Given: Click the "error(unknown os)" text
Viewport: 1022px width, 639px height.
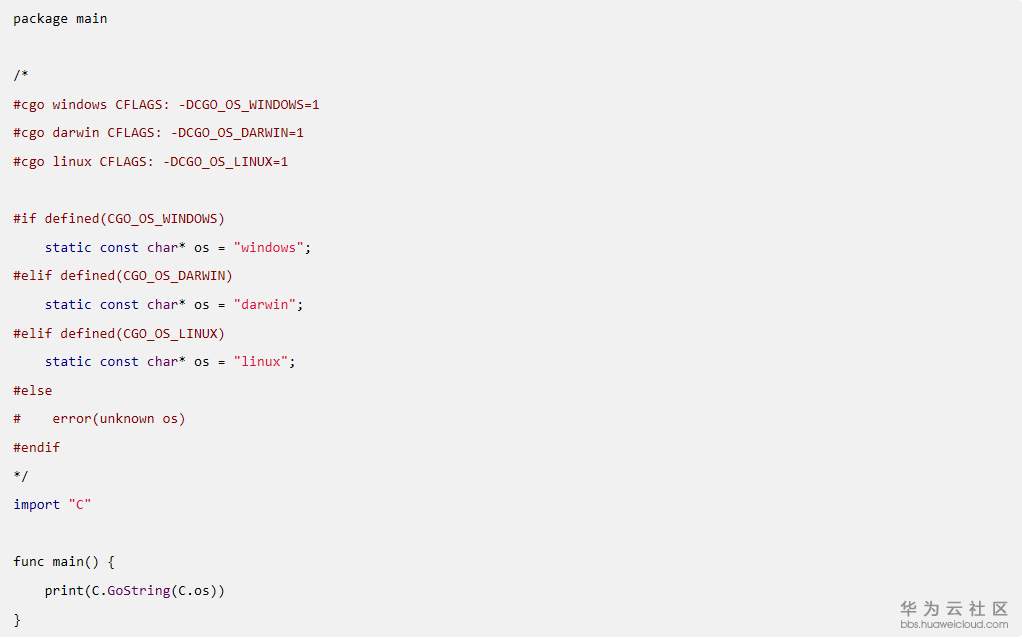Looking at the screenshot, I should [x=119, y=419].
